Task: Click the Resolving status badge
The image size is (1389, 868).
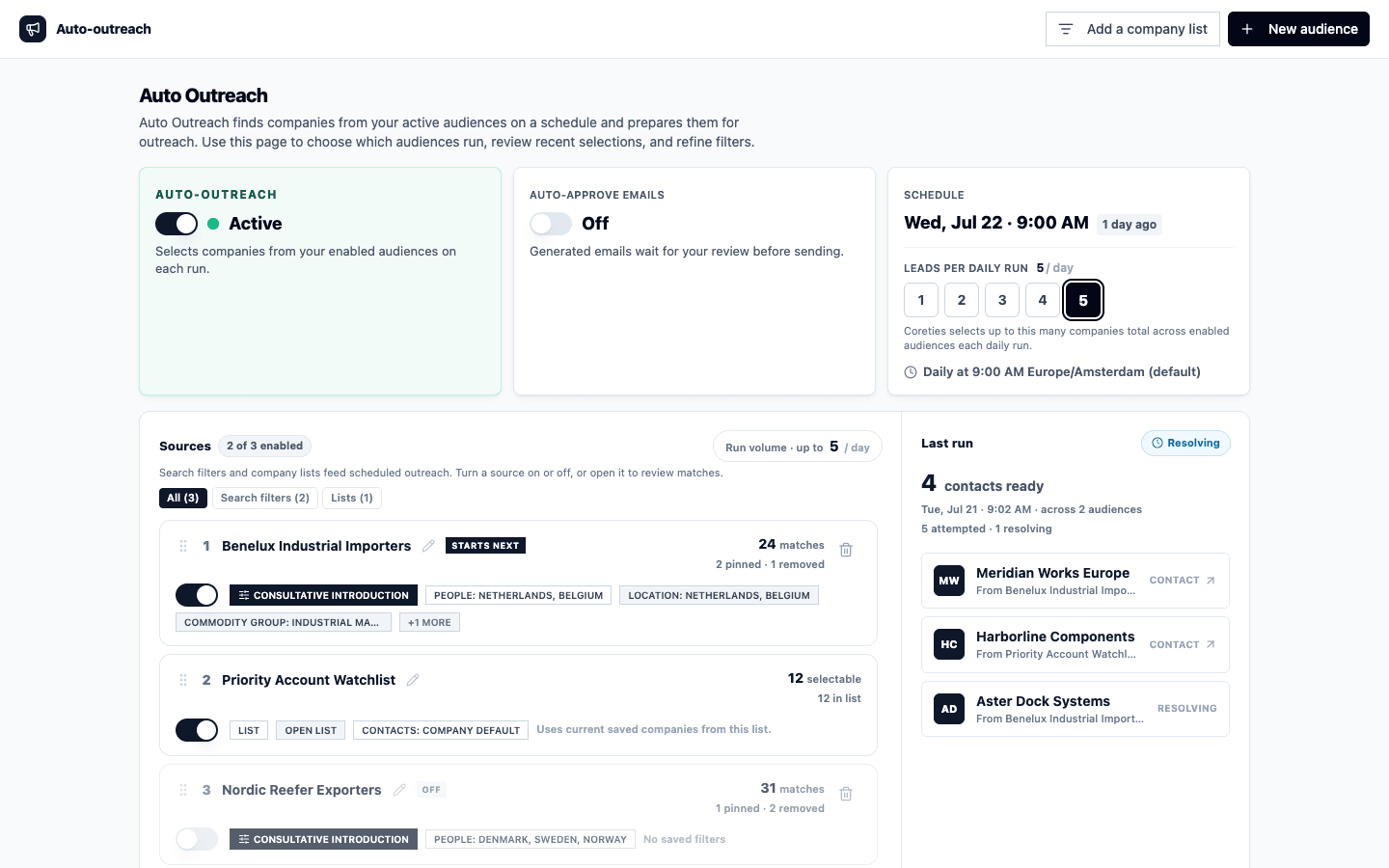Action: point(1185,443)
